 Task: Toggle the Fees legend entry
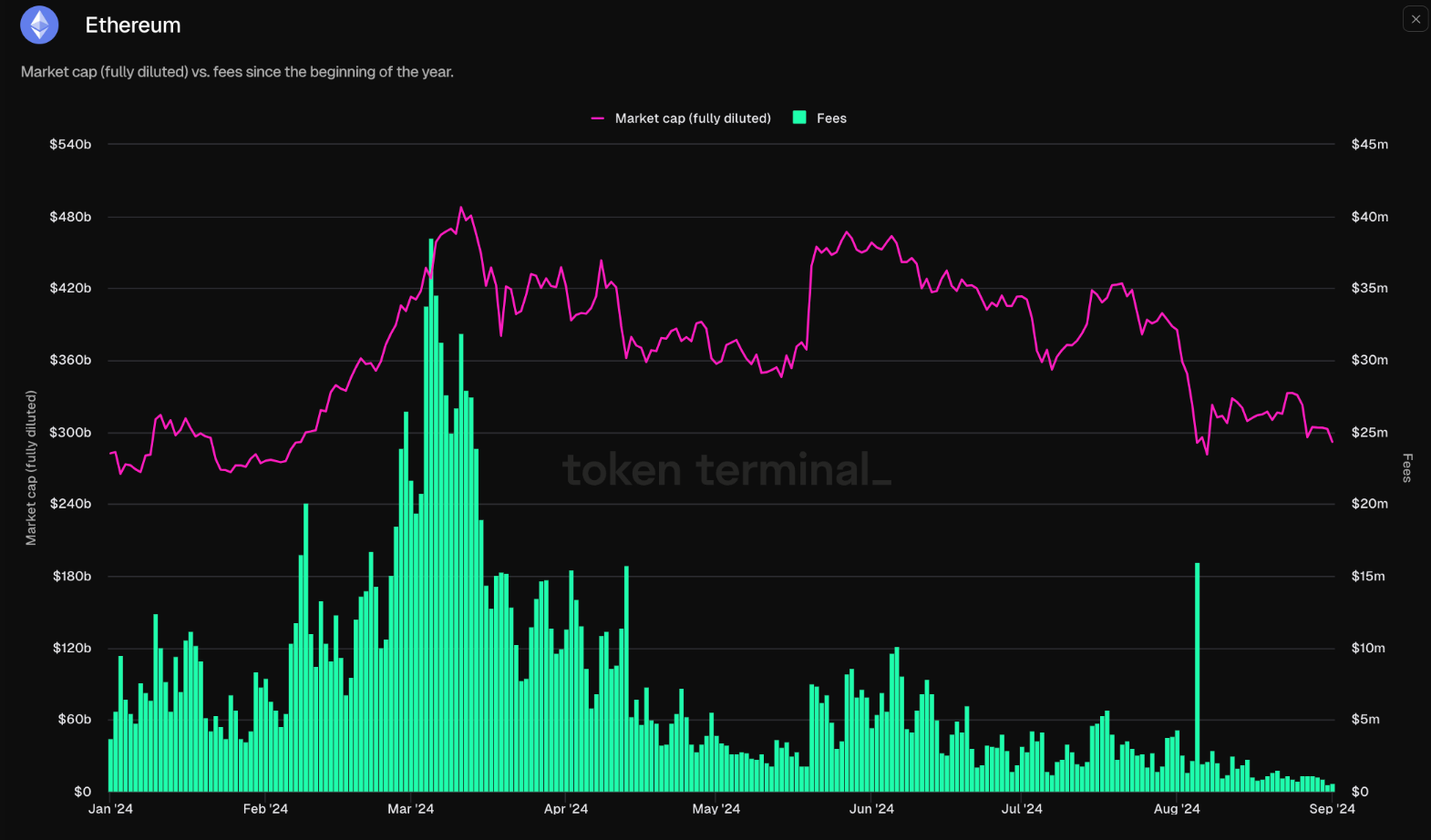pyautogui.click(x=820, y=118)
